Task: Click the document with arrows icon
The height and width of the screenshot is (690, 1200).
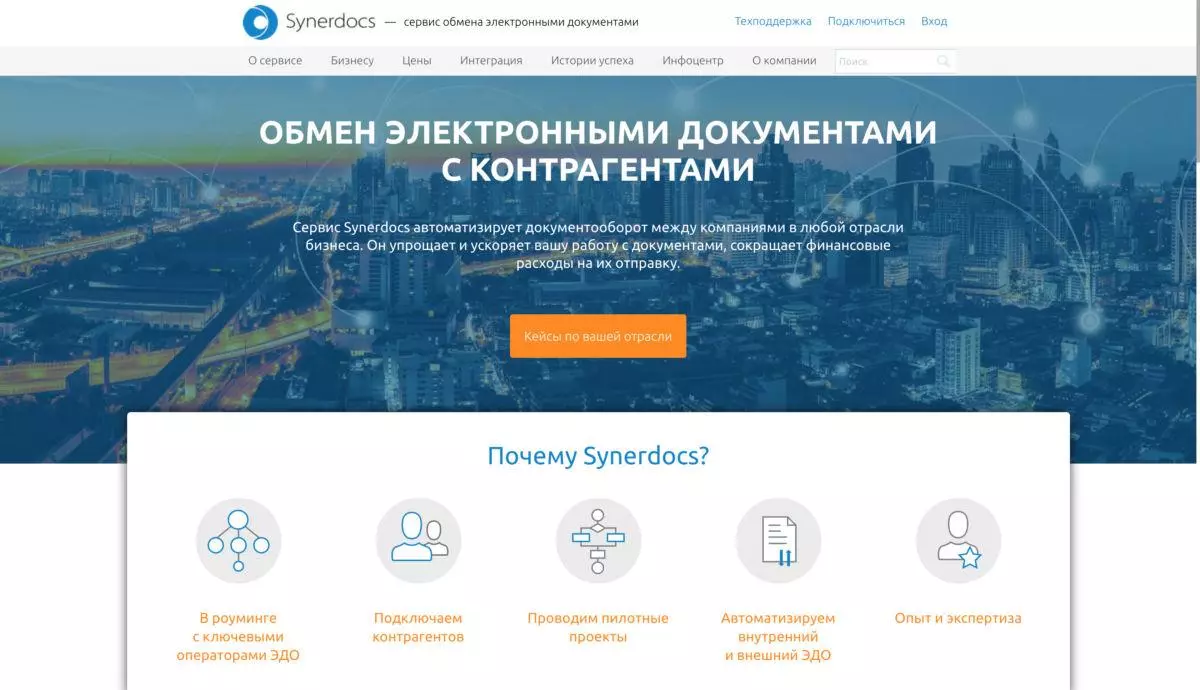Action: click(x=778, y=541)
